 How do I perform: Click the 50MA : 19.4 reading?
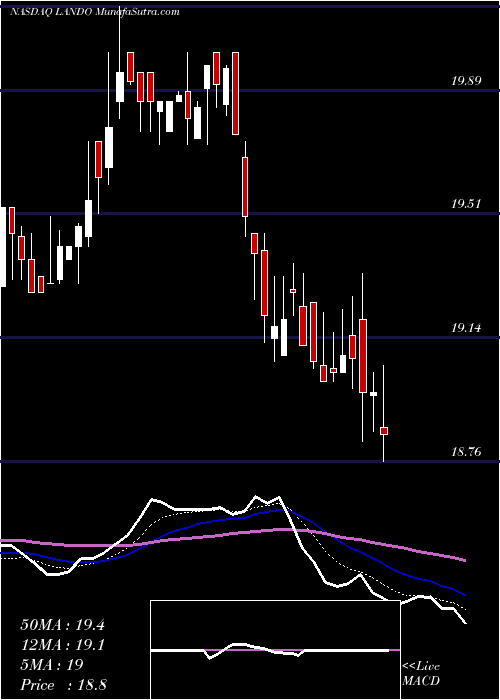[62, 625]
